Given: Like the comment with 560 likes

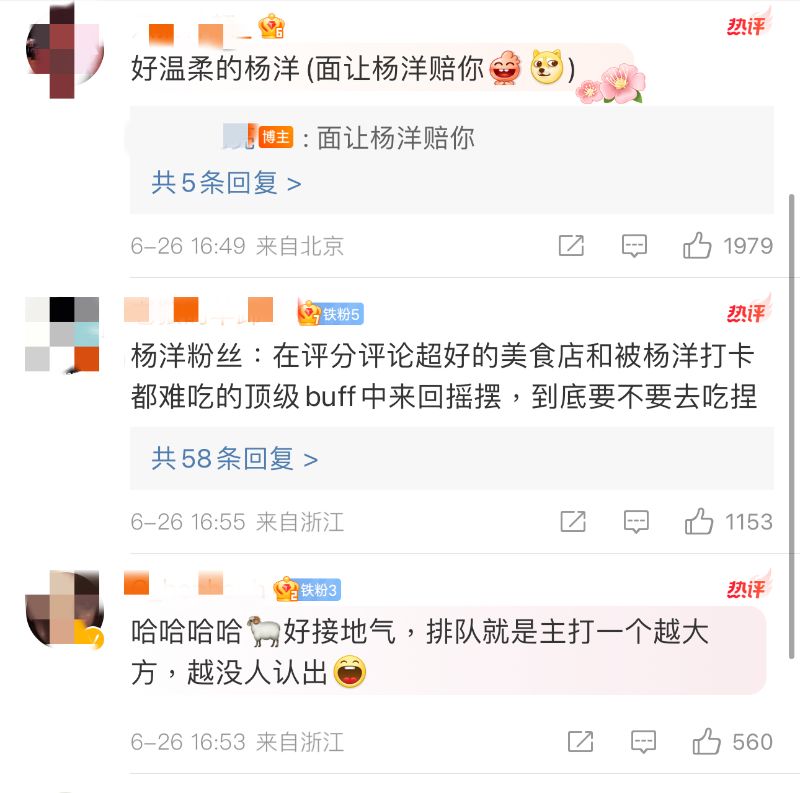Looking at the screenshot, I should point(706,741).
